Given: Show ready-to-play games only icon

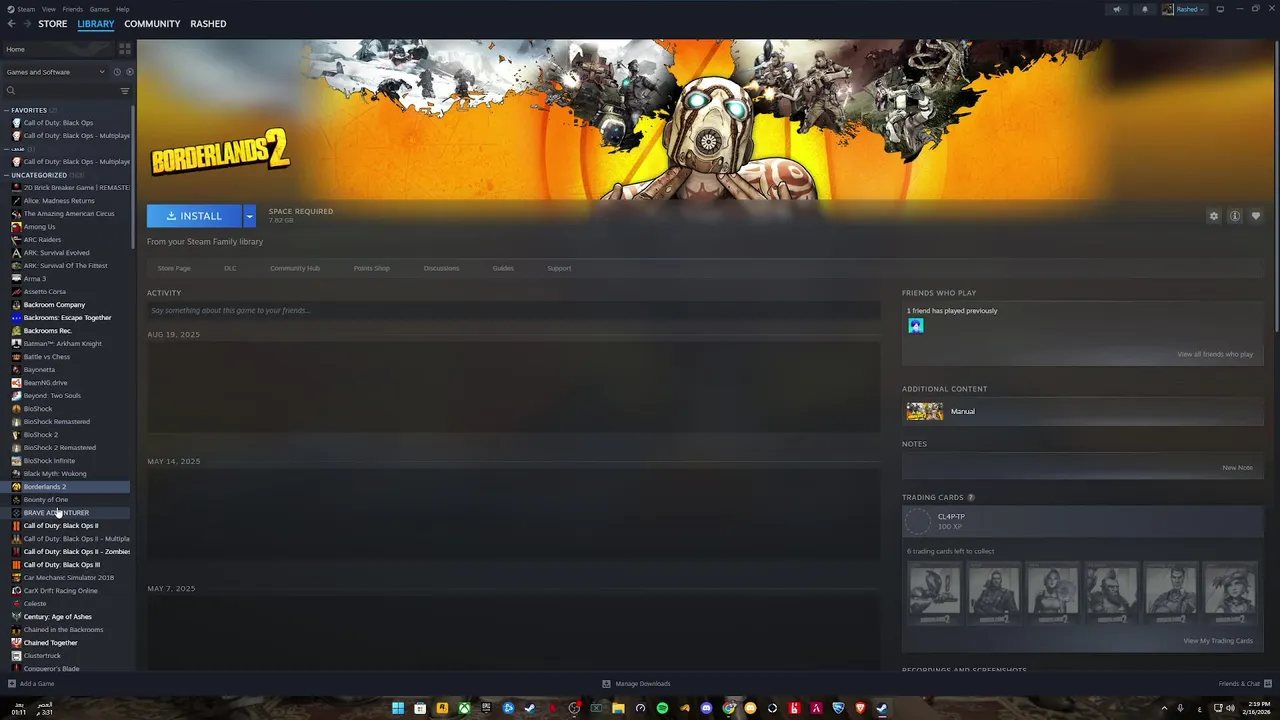Looking at the screenshot, I should pos(129,72).
